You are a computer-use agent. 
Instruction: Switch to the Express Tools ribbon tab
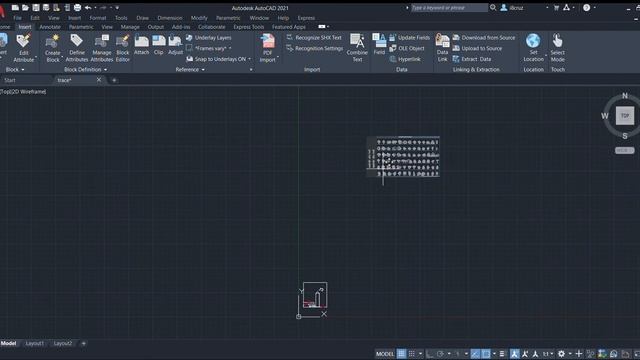point(249,27)
